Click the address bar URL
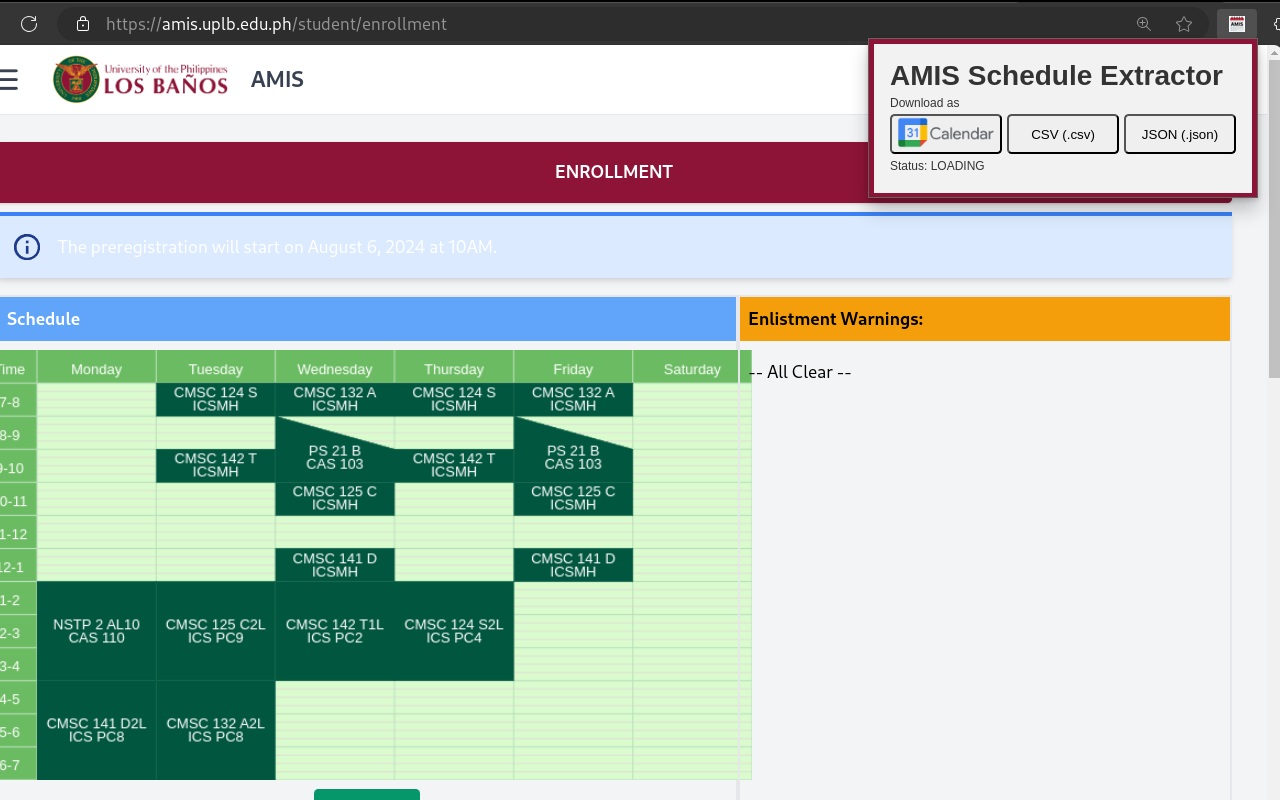1280x800 pixels. (x=276, y=23)
